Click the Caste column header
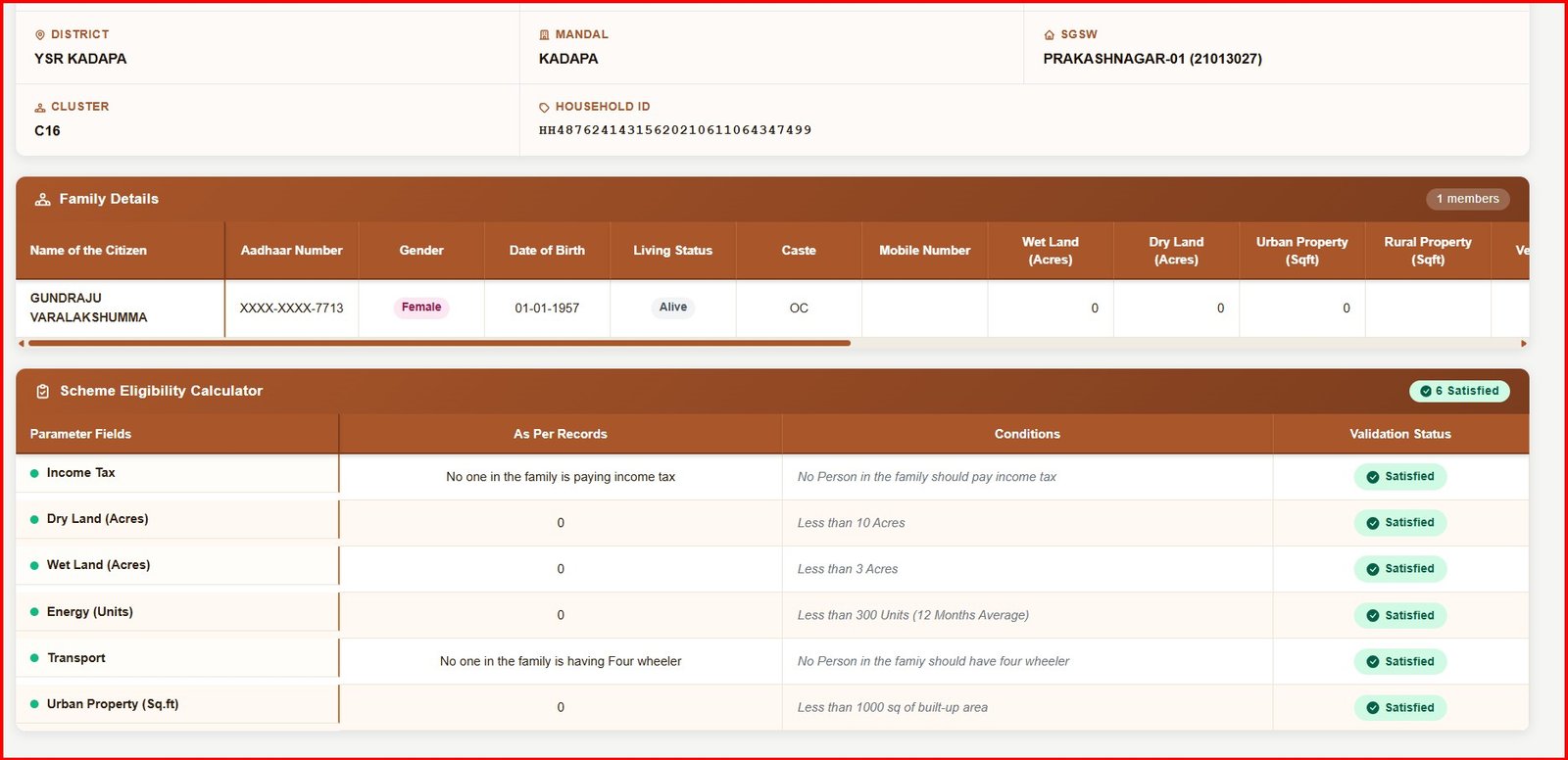Screen dimensions: 1568x760 (x=799, y=251)
